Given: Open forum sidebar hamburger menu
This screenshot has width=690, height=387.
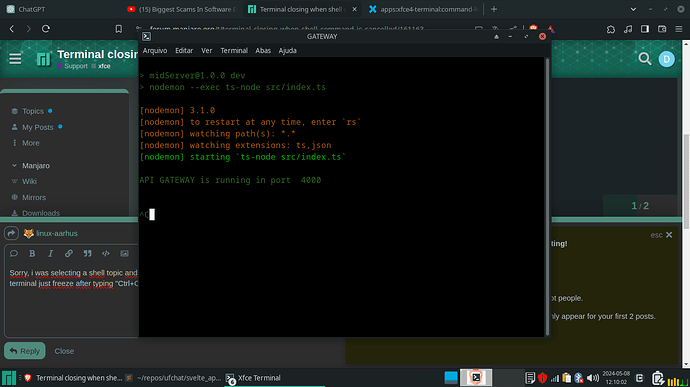Looking at the screenshot, I should 15,59.
